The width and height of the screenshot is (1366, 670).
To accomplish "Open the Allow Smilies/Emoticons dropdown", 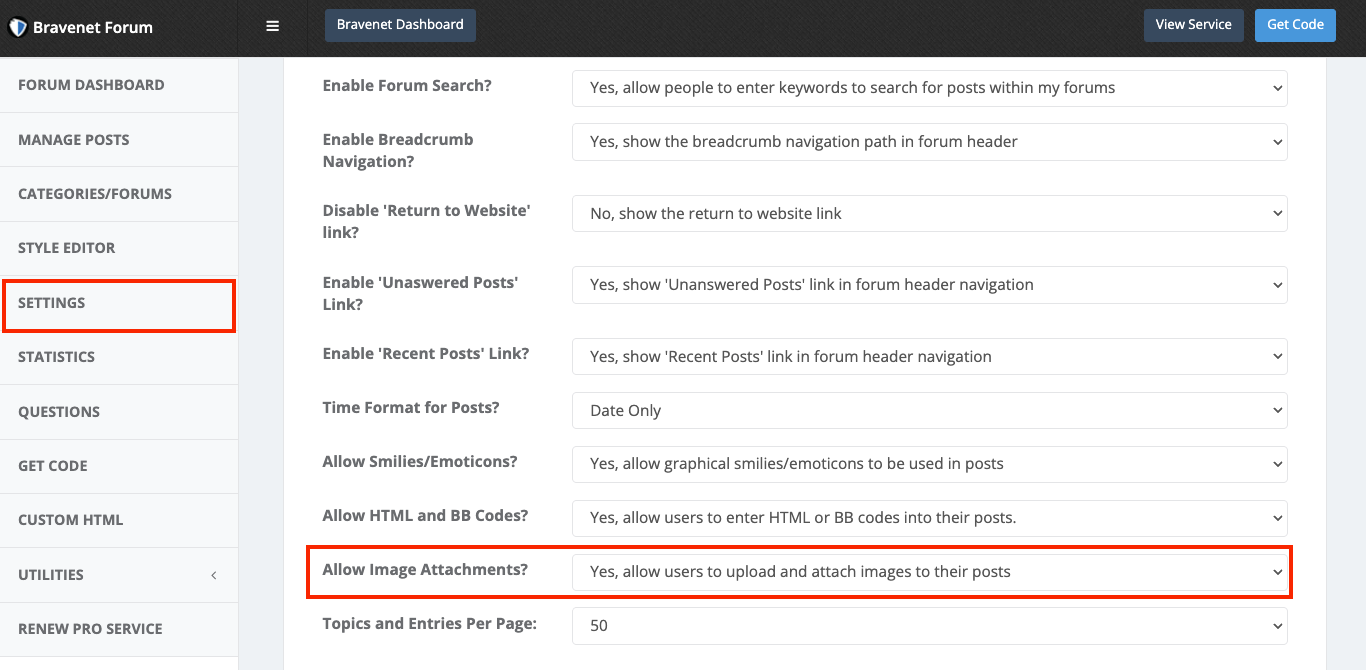I will (x=929, y=464).
